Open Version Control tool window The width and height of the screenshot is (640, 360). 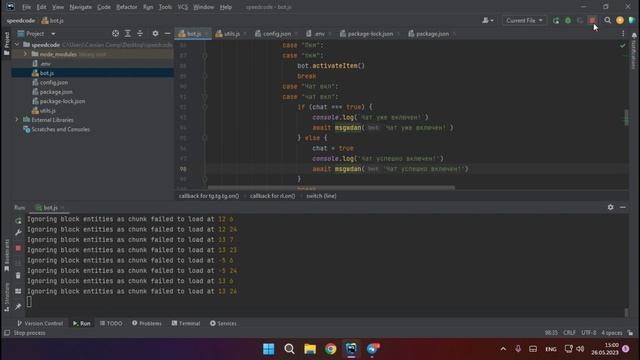(40, 323)
